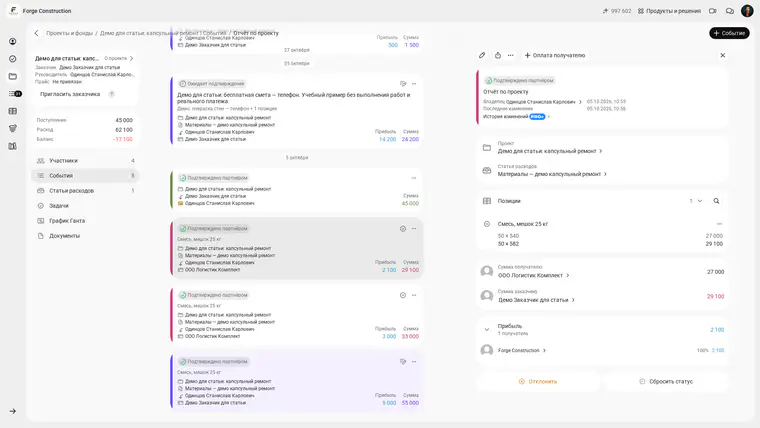The height and width of the screenshot is (428, 760).
Task: Expand the positions count dropdown
Action: [x=696, y=201]
